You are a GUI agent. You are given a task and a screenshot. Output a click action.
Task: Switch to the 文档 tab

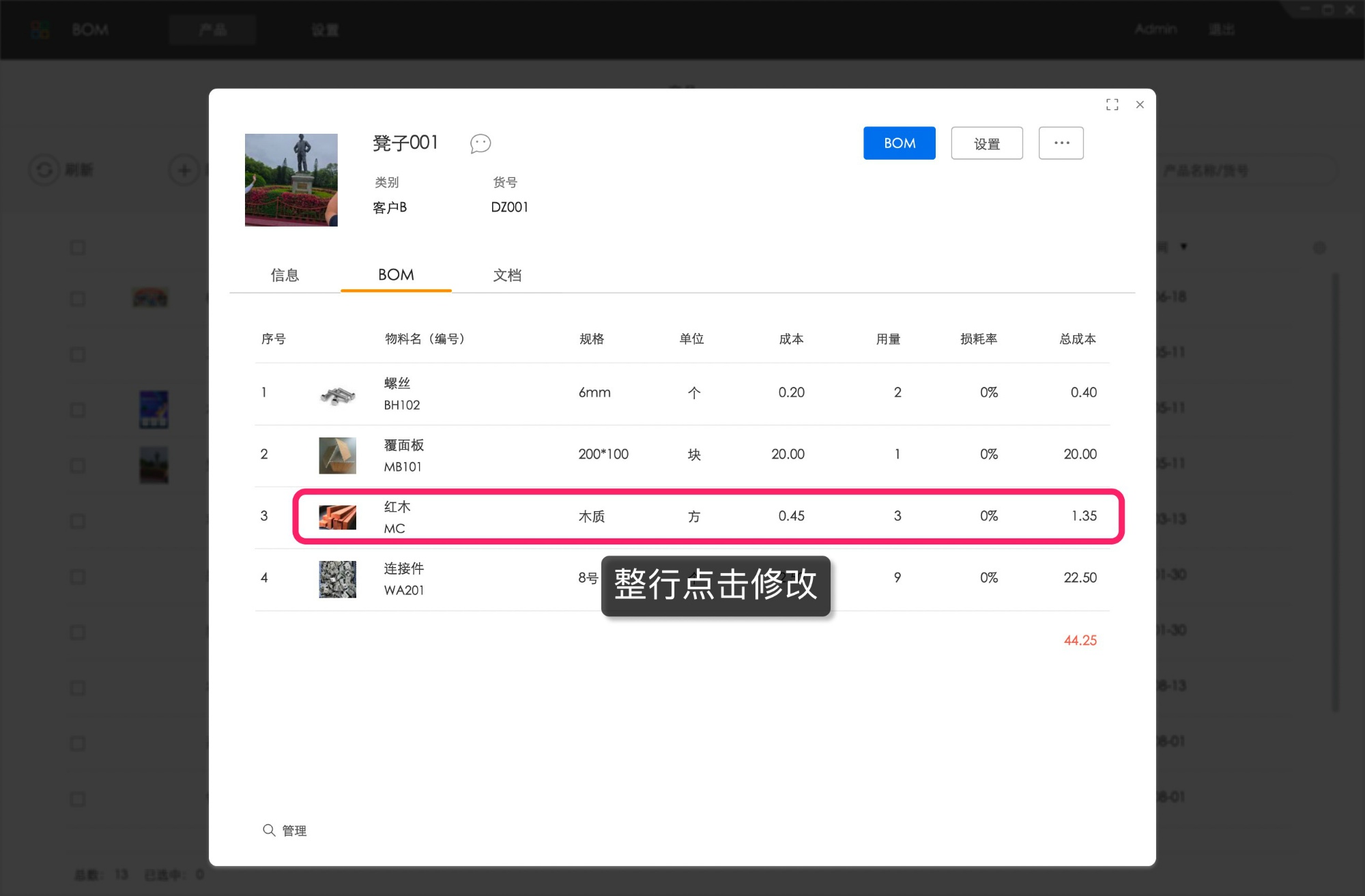tap(507, 275)
